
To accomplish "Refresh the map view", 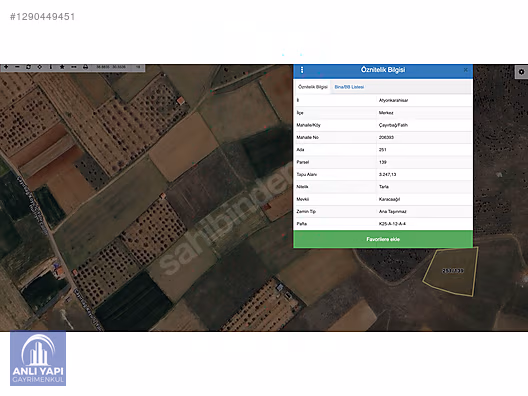I will point(28,67).
